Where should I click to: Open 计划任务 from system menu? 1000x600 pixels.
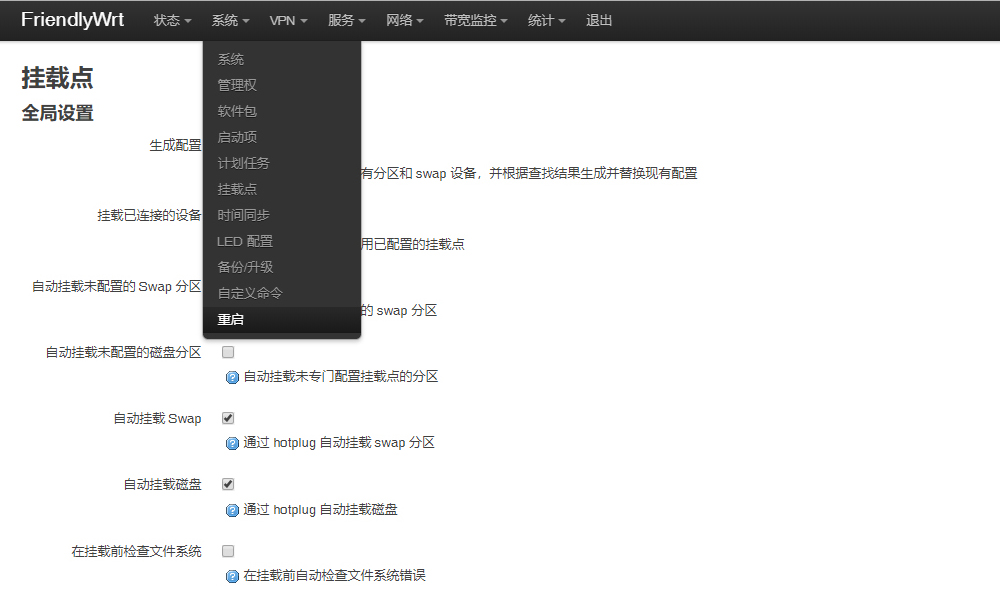282,163
